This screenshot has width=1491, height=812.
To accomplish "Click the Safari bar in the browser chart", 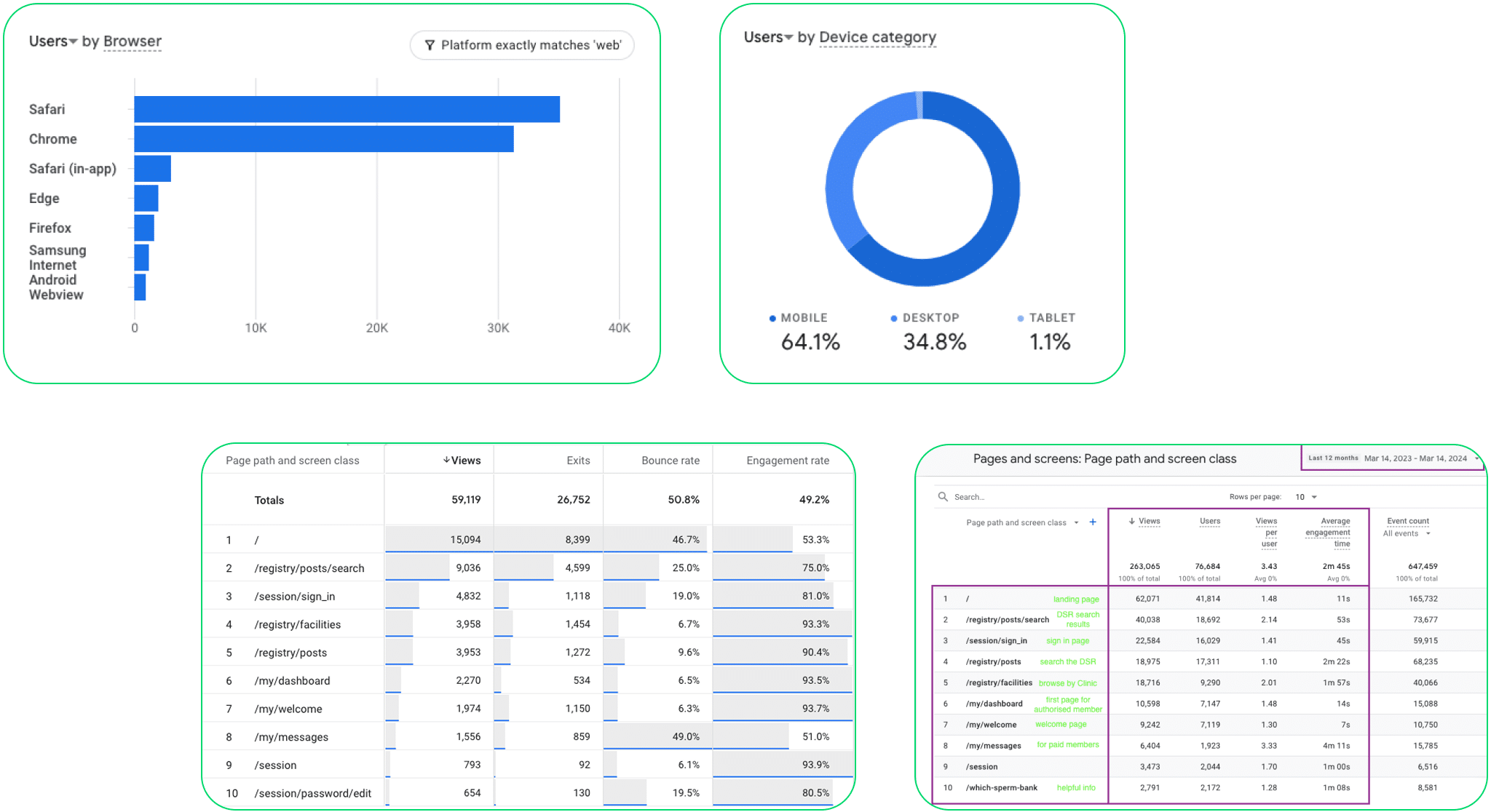I will 347,109.
